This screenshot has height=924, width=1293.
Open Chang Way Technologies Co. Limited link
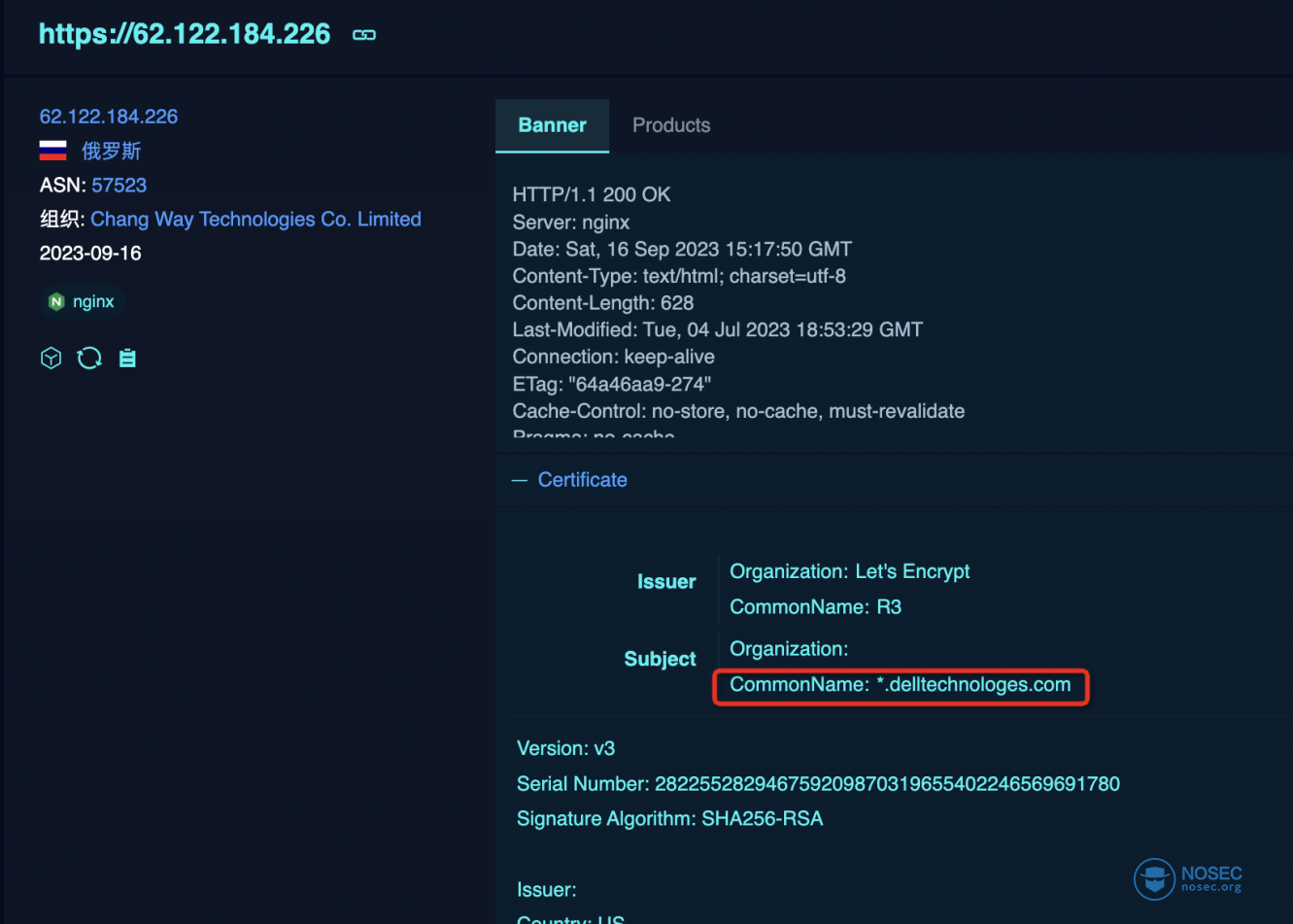point(255,220)
